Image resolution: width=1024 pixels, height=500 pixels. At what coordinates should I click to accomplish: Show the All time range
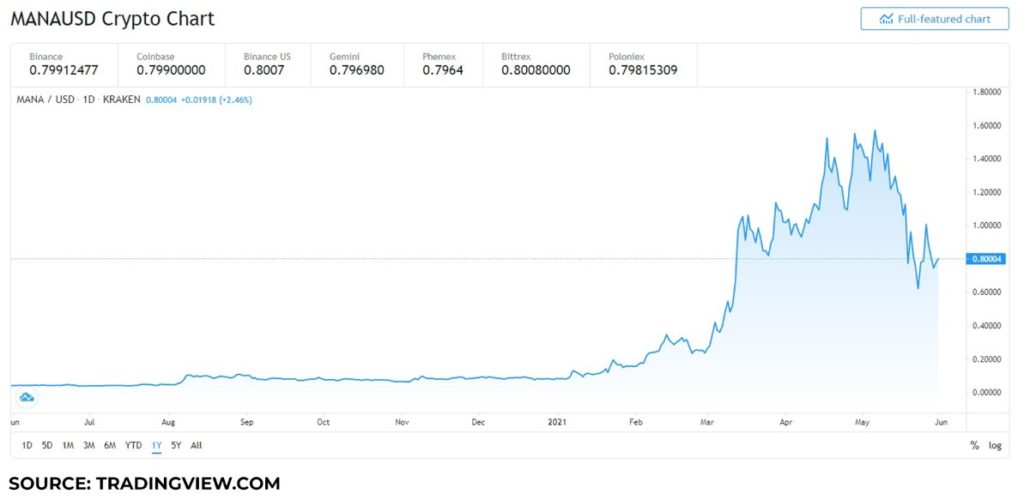click(196, 445)
